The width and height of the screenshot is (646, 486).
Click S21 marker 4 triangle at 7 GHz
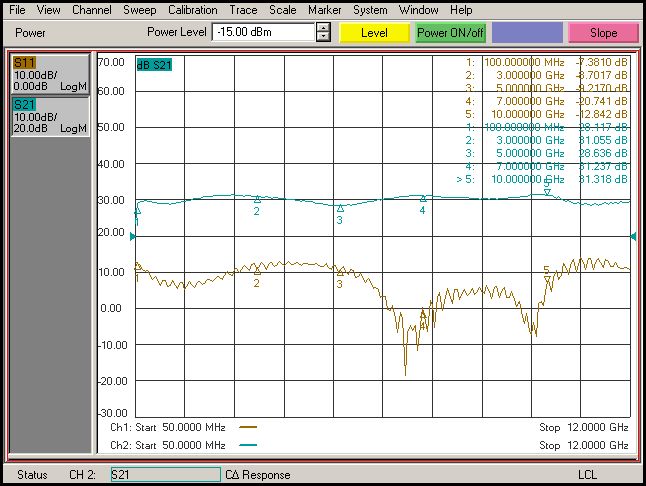coord(423,199)
